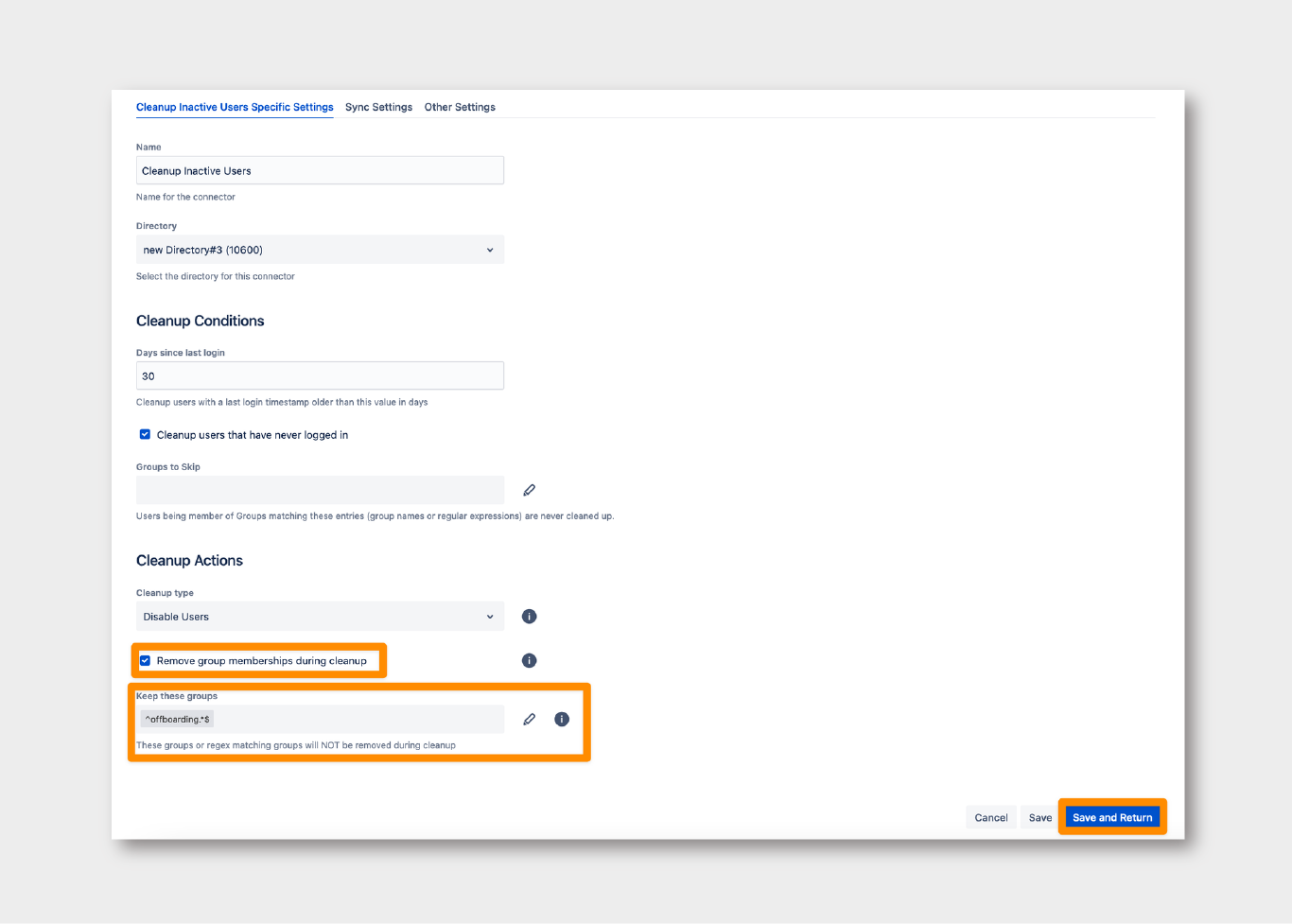The width and height of the screenshot is (1292, 924).
Task: Click the Save button
Action: (1040, 818)
